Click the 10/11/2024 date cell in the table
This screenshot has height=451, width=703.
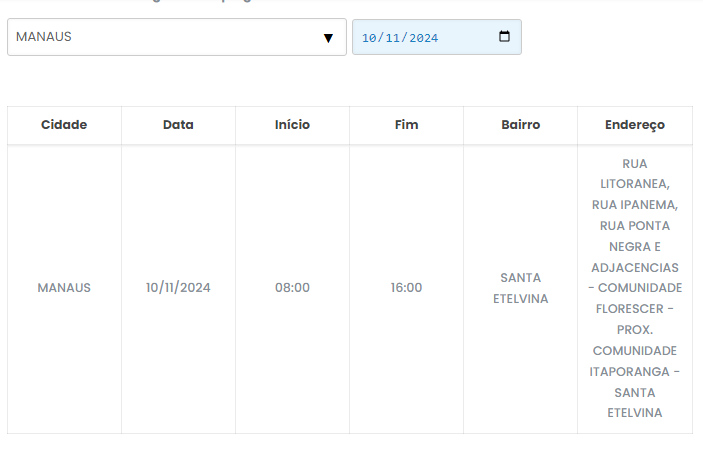click(x=178, y=288)
